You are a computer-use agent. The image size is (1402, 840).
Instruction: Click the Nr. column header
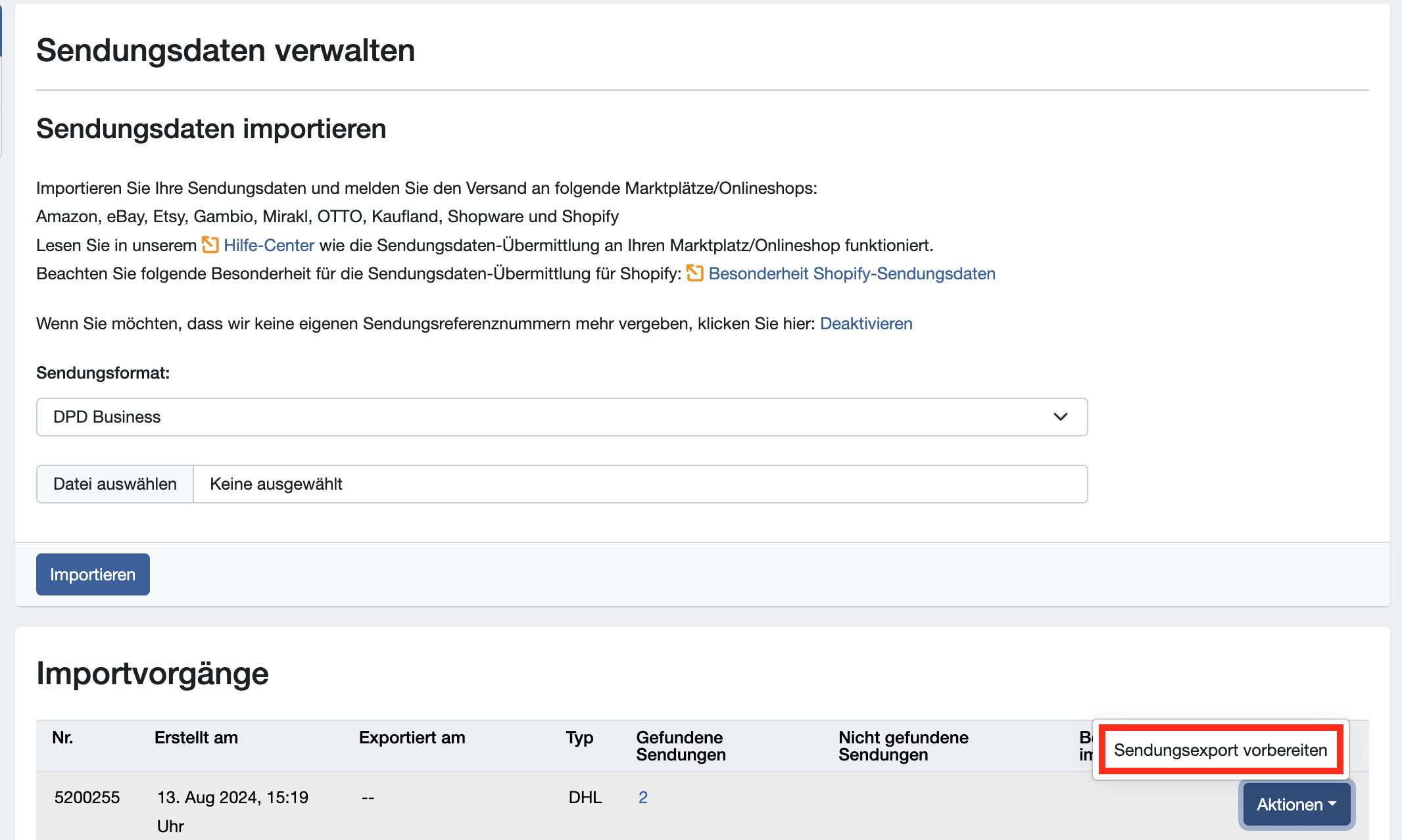click(62, 737)
